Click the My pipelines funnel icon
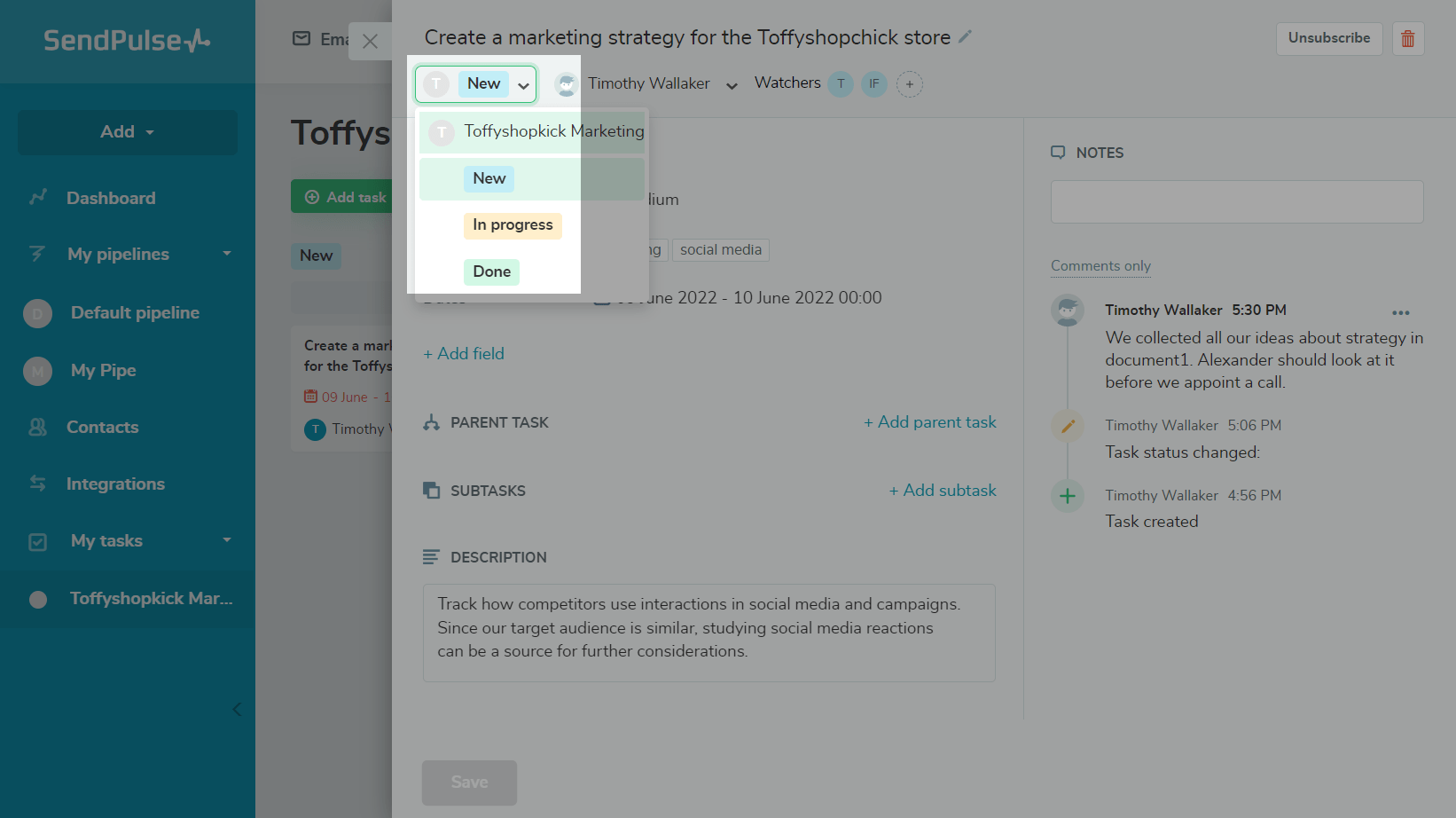Viewport: 1456px width, 818px height. tap(37, 254)
